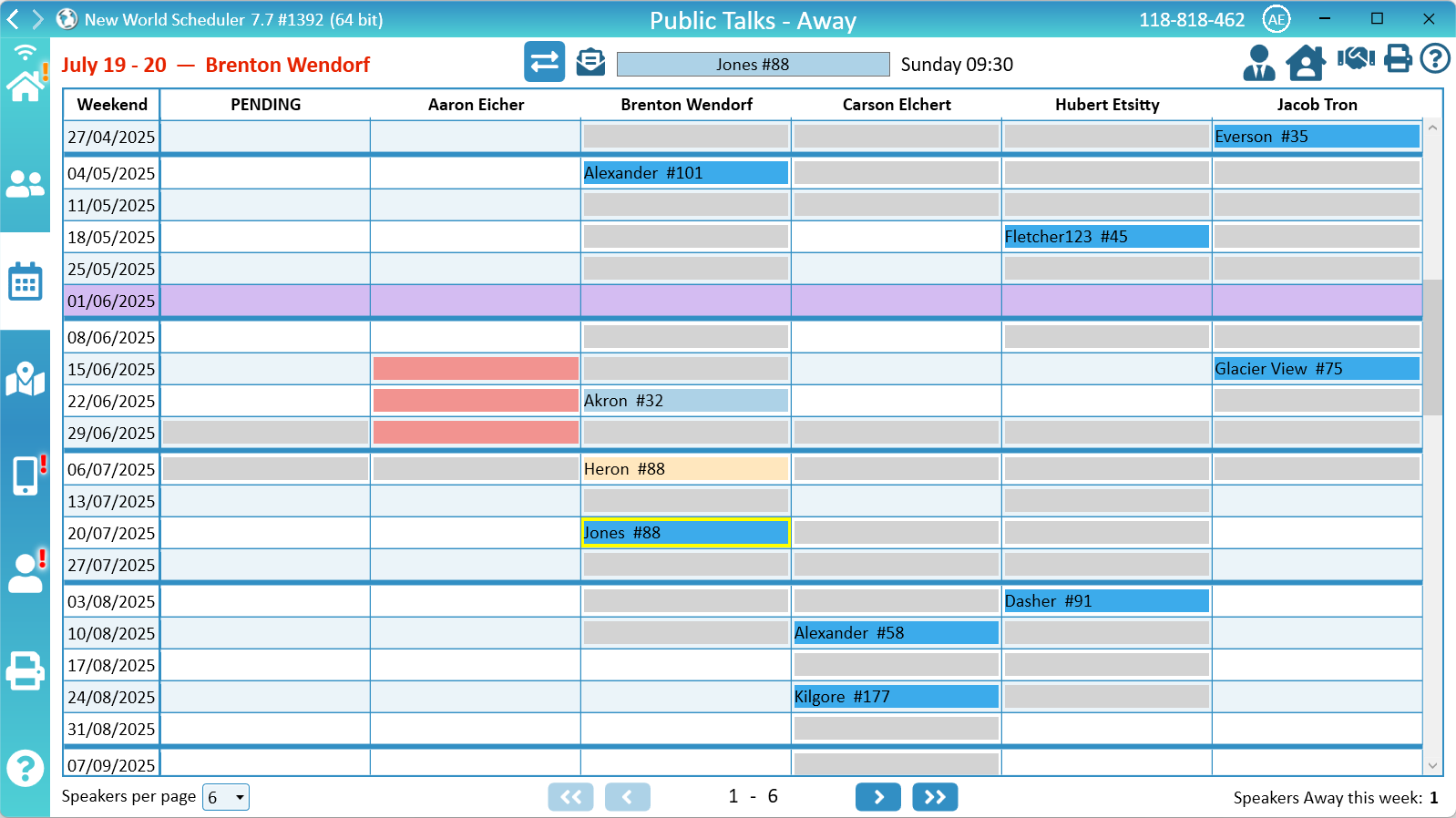Open the printer sidebar icon

pos(25,671)
